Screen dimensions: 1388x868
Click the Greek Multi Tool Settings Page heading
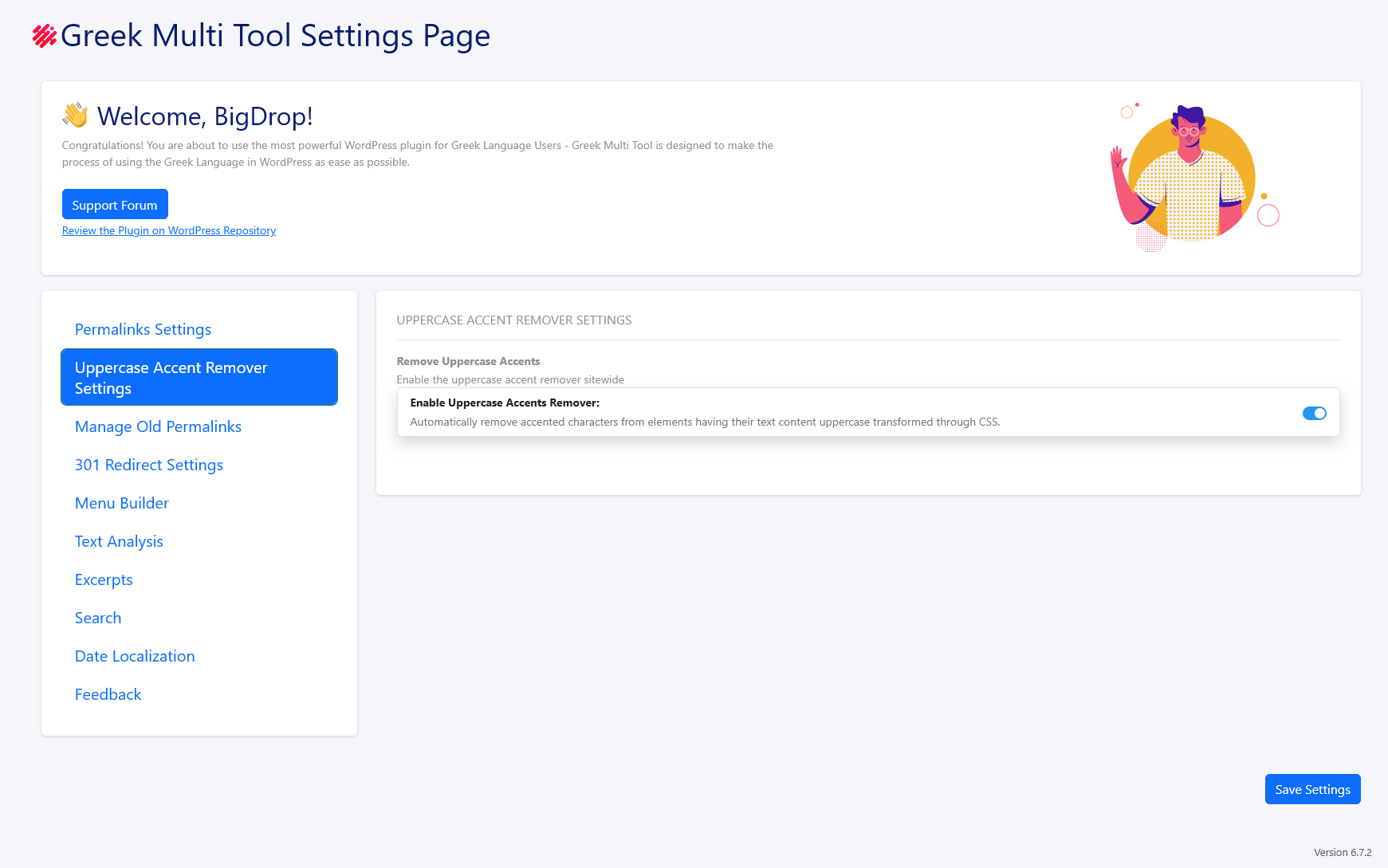(275, 36)
